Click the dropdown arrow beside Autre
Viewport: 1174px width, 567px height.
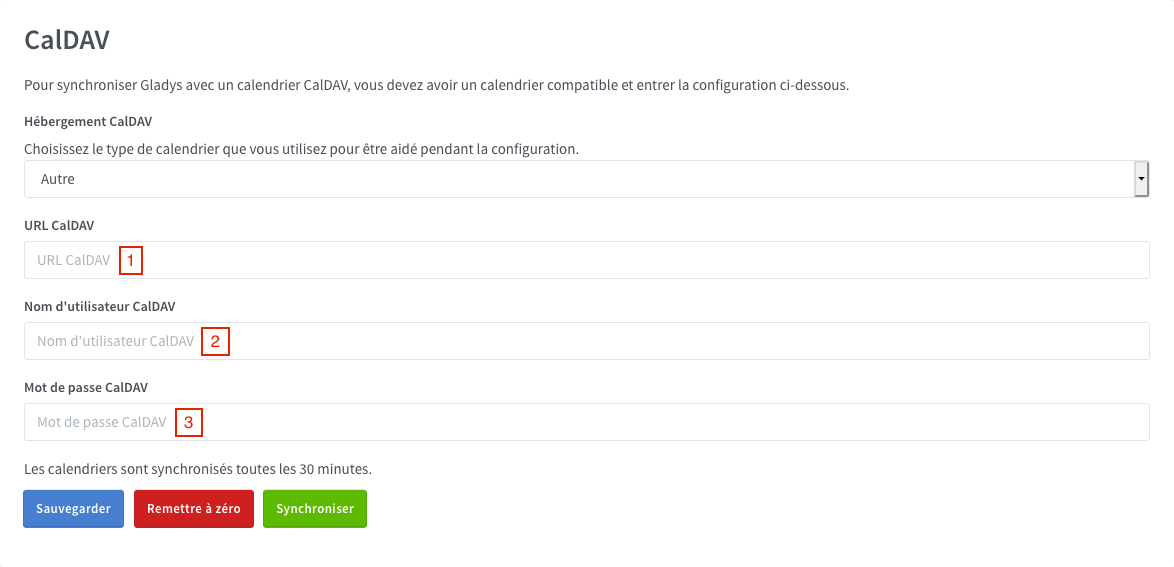click(x=1140, y=180)
